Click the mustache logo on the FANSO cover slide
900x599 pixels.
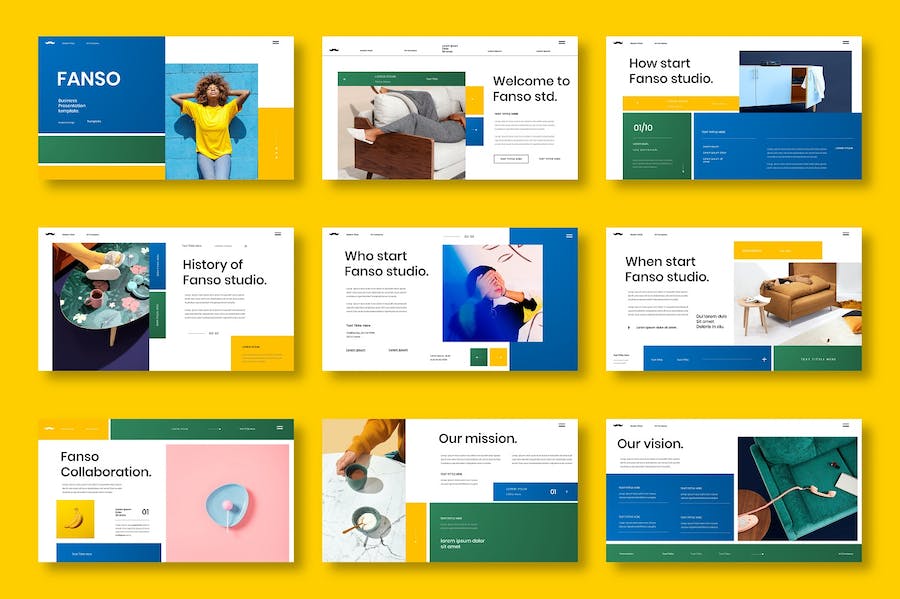click(x=50, y=42)
